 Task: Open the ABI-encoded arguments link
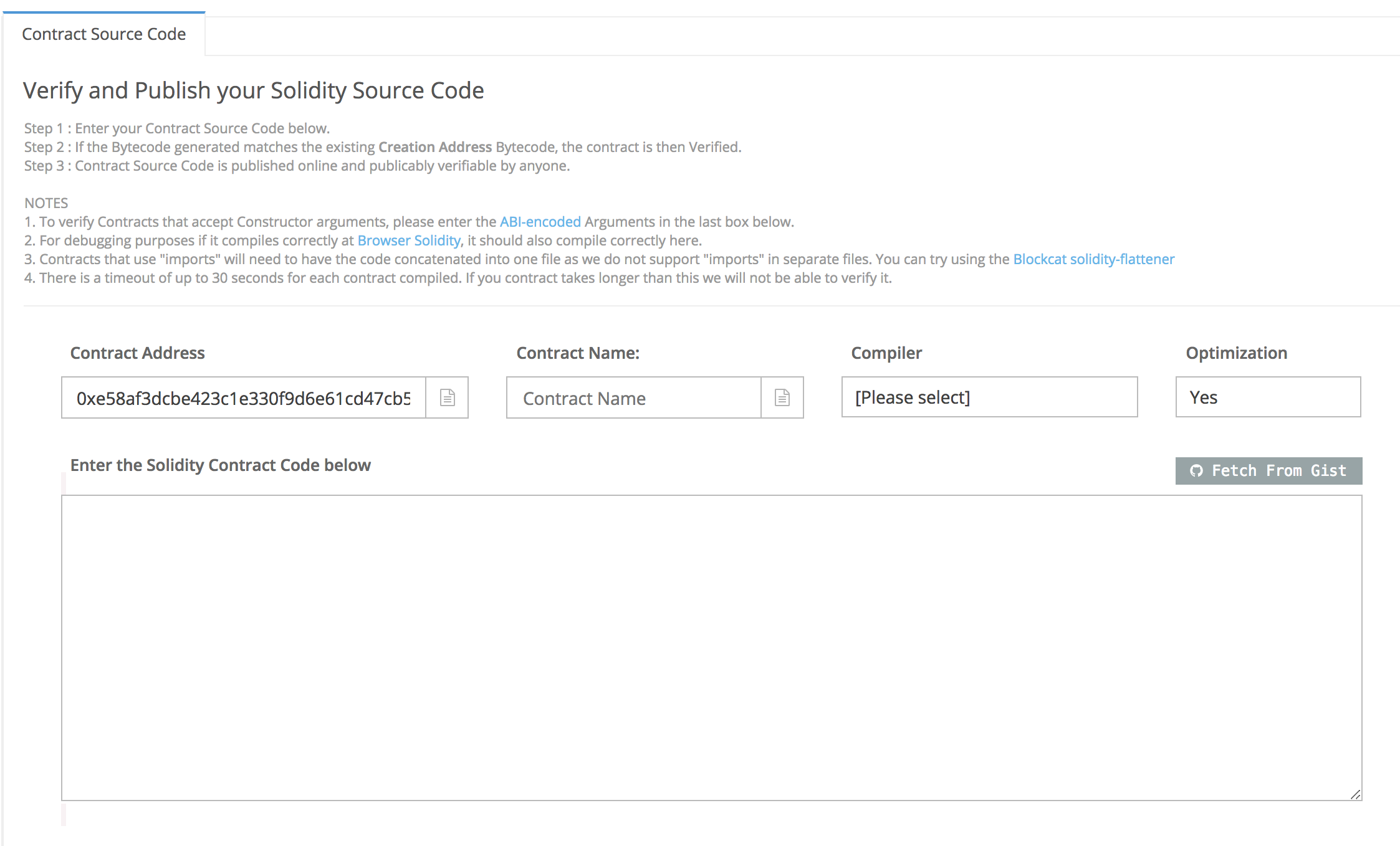(540, 222)
